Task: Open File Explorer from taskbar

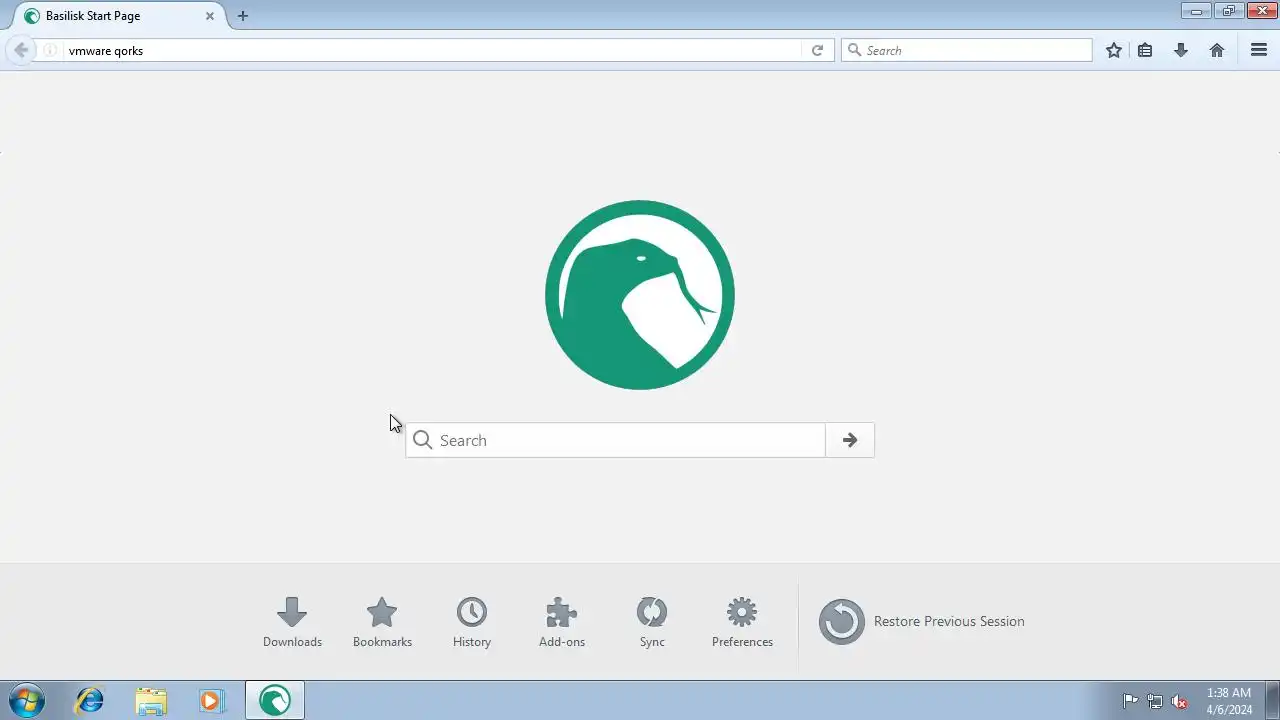Action: [151, 700]
